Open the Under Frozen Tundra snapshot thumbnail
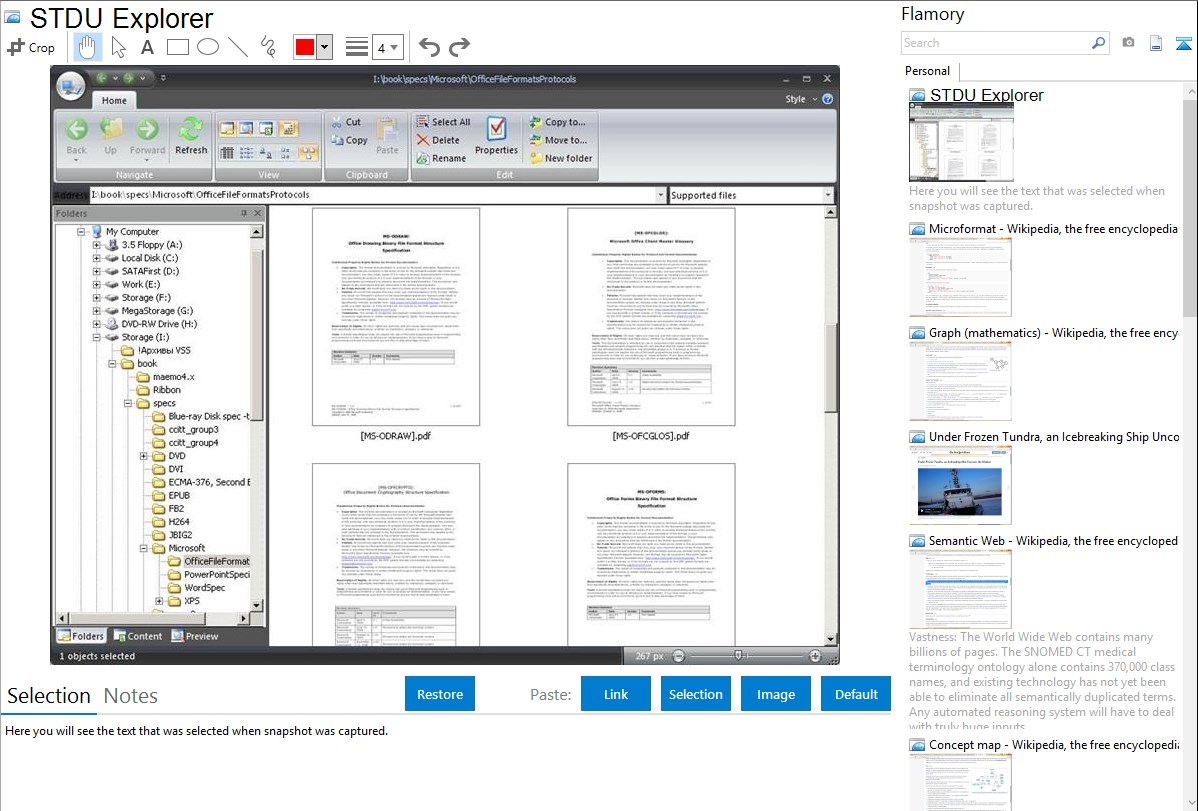The image size is (1198, 811). pyautogui.click(x=960, y=485)
